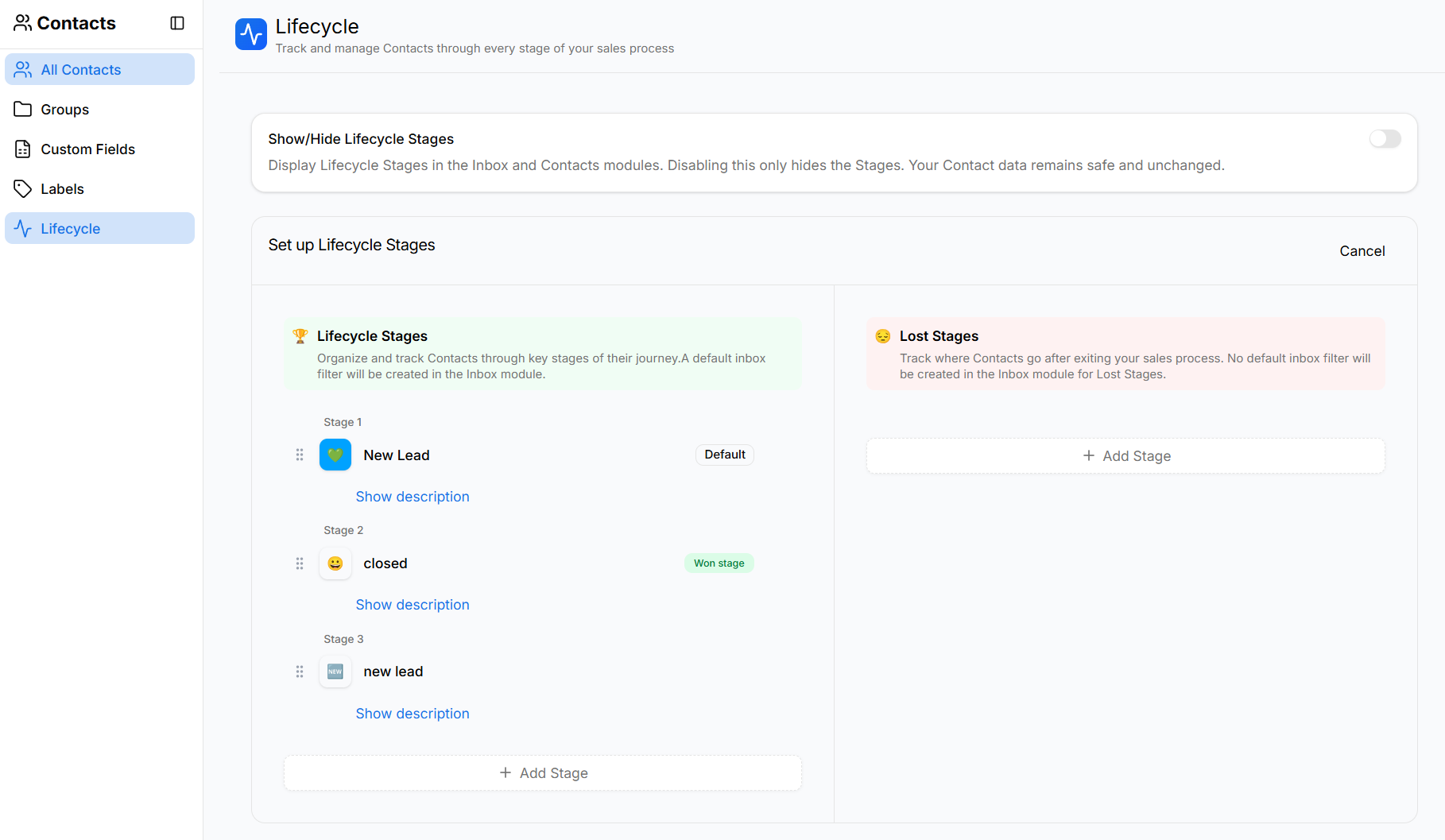Collapse the sidebar using the panel icon
The height and width of the screenshot is (840, 1445).
click(x=176, y=22)
